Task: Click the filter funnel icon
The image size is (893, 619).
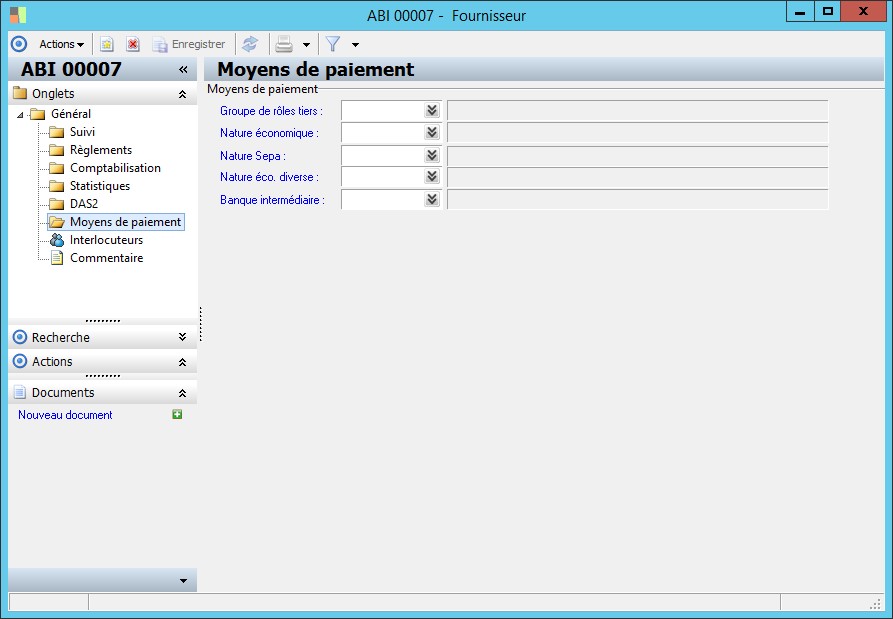Action: point(333,44)
